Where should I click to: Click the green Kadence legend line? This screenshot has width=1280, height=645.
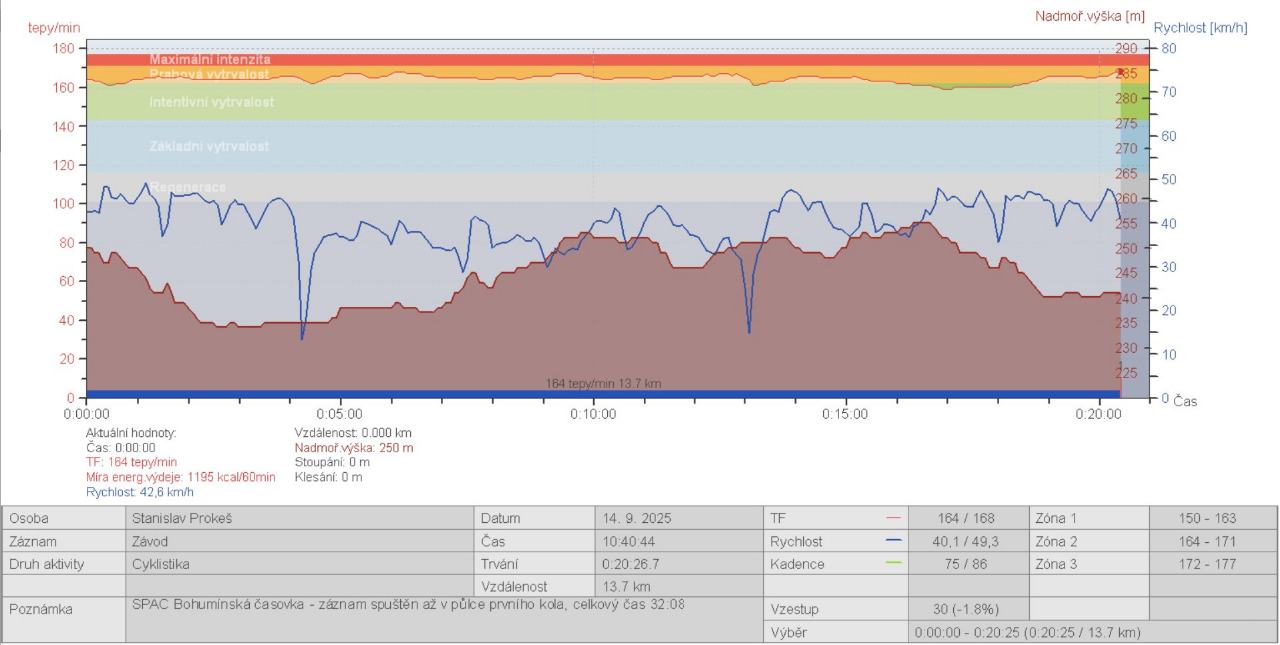893,564
